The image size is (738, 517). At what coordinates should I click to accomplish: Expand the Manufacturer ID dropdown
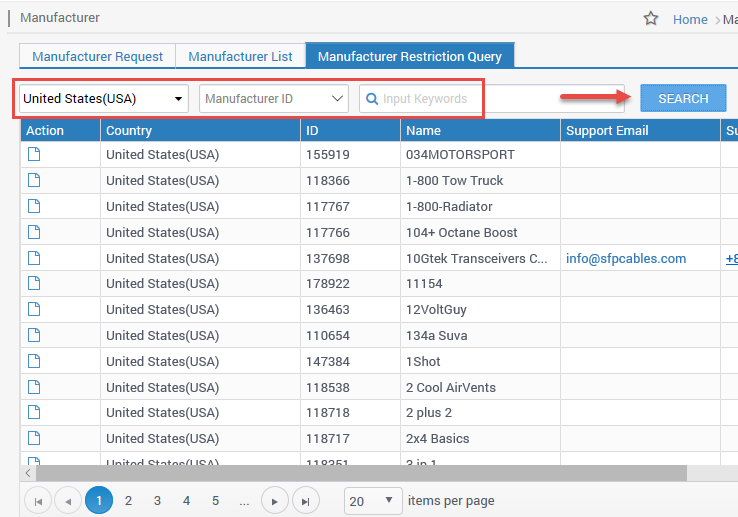tap(274, 98)
